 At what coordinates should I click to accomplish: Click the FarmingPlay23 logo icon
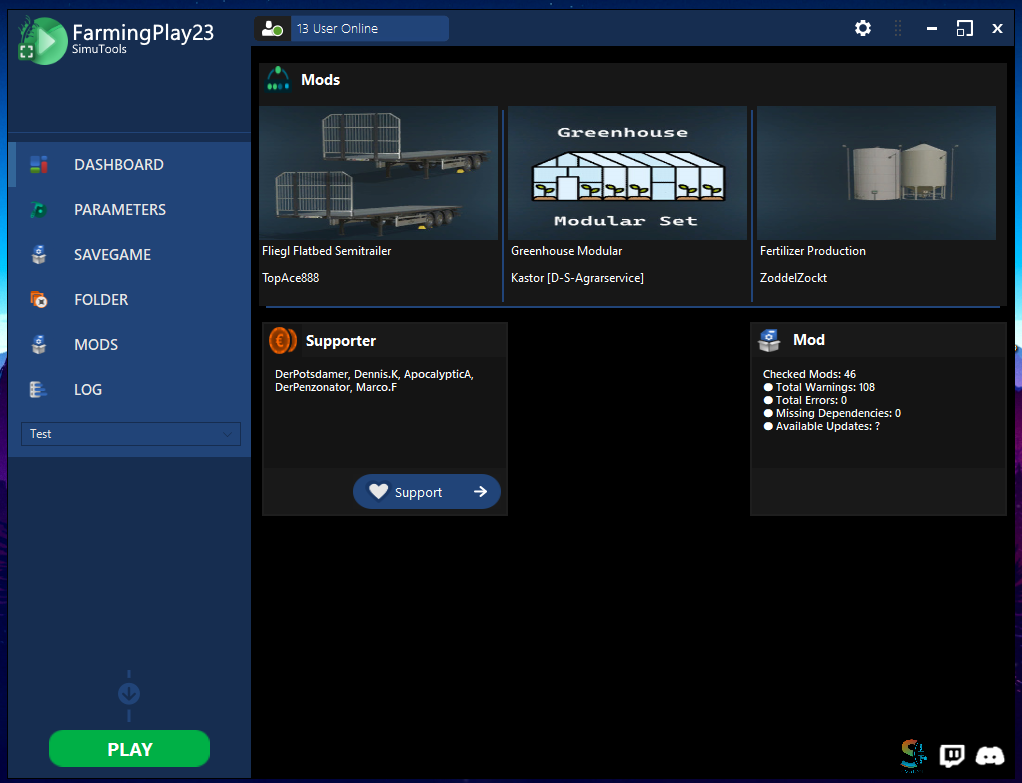point(43,40)
